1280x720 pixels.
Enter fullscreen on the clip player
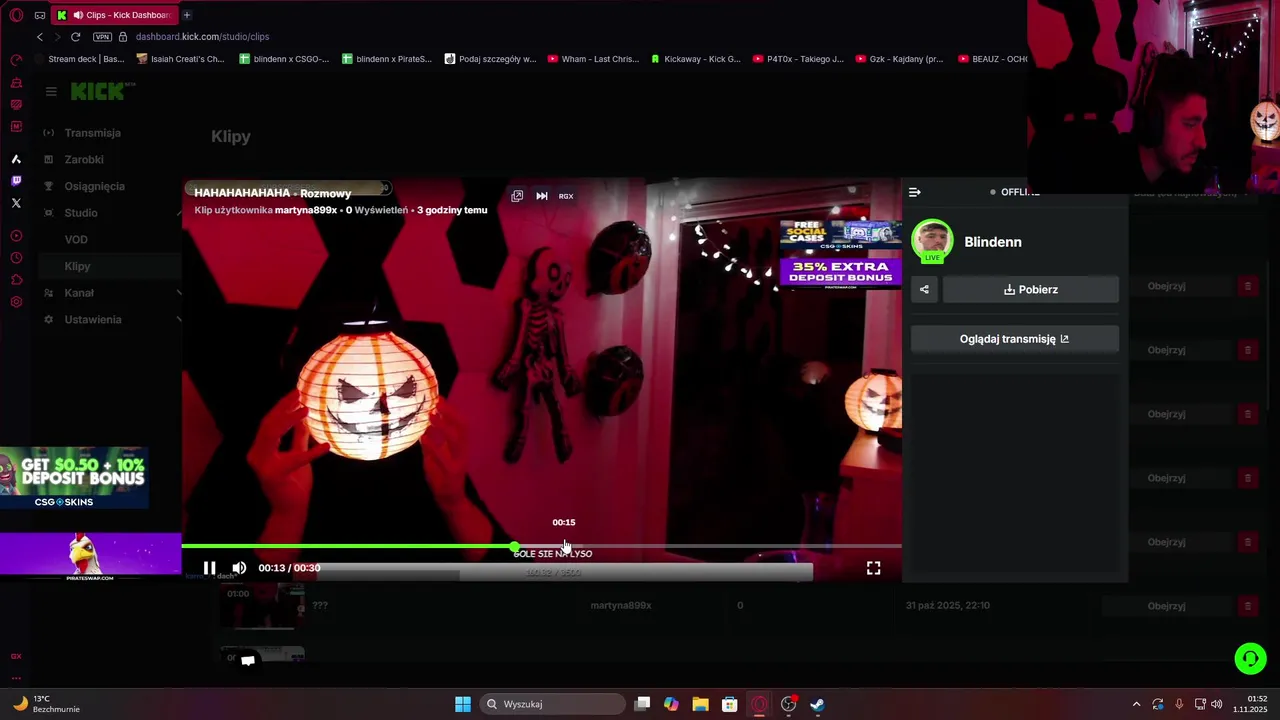(873, 568)
